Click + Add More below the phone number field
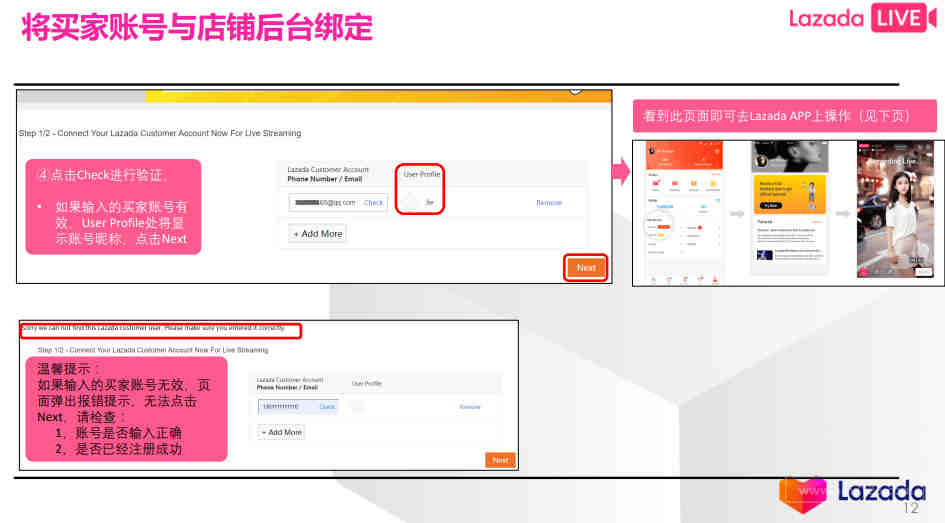This screenshot has width=945, height=523. point(281,432)
